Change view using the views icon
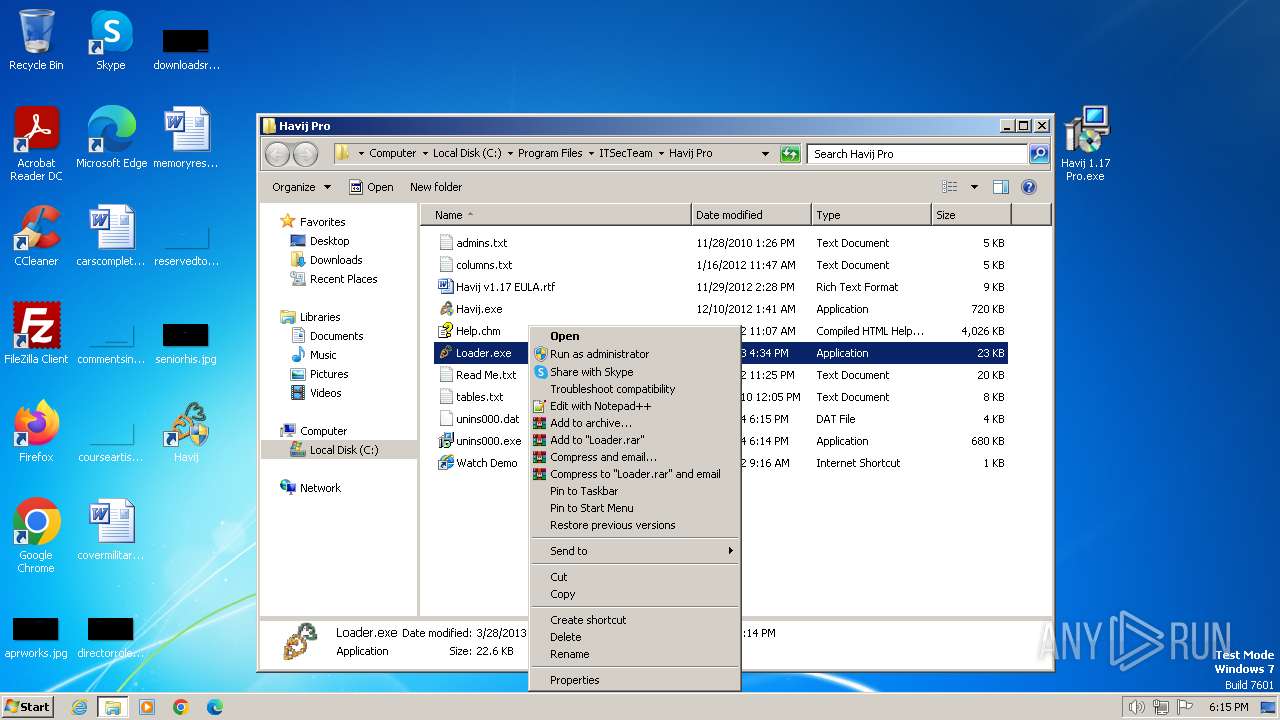This screenshot has width=1280, height=720. (x=949, y=187)
